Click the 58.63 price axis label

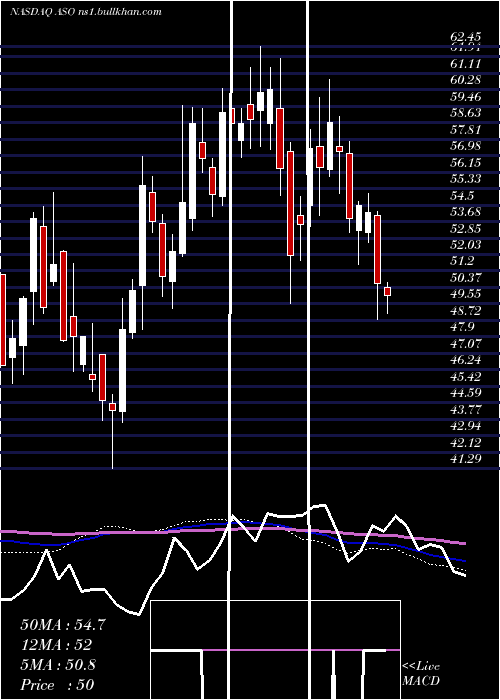(x=466, y=113)
